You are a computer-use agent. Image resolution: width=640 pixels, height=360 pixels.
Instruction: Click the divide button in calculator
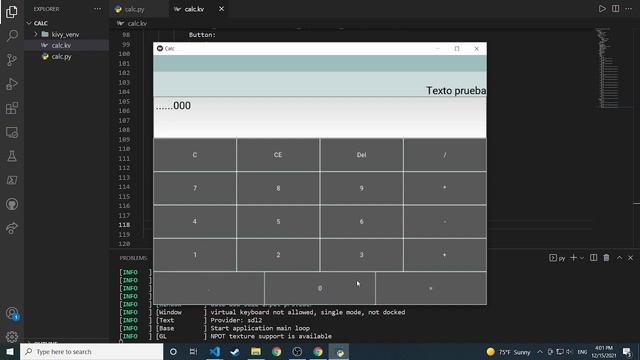tap(445, 155)
